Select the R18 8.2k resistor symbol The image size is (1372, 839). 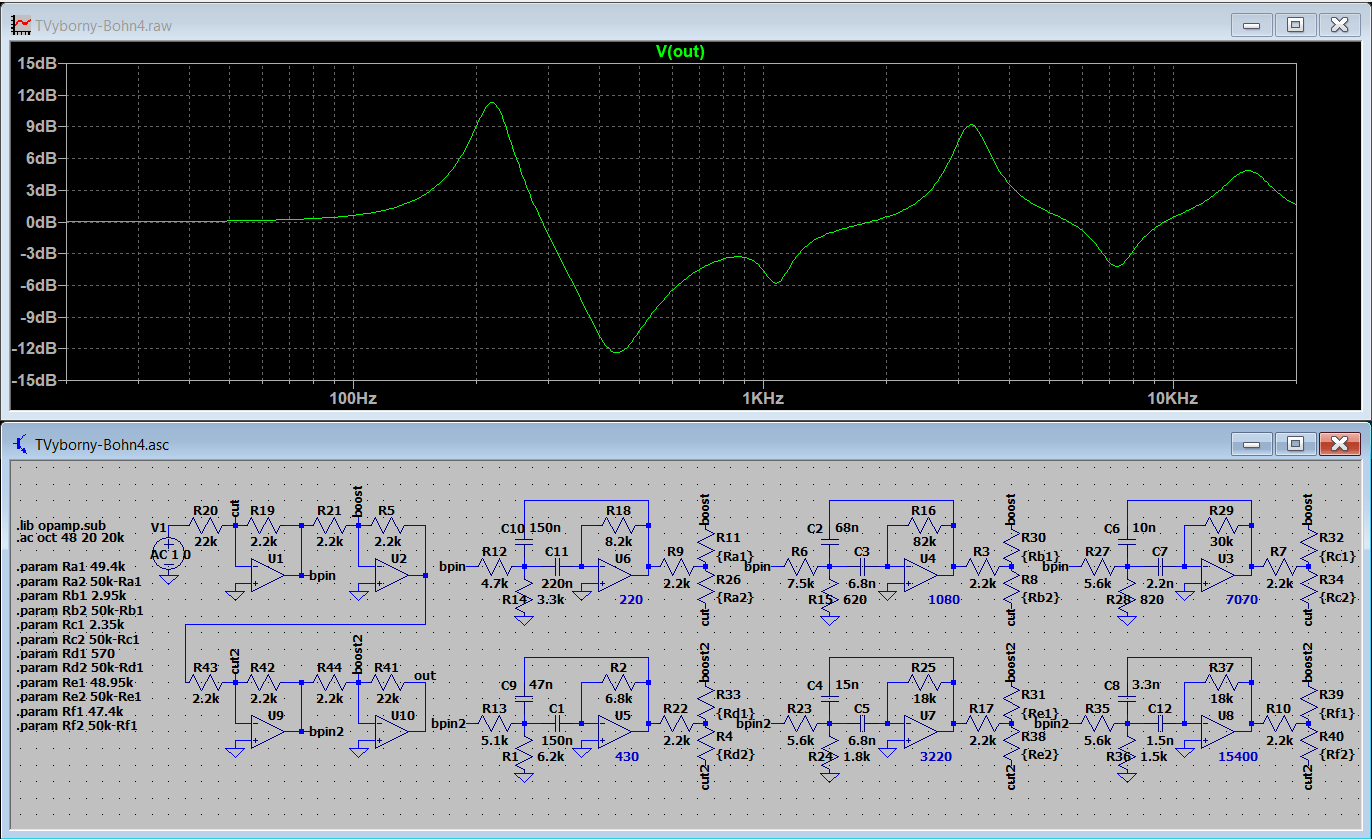(x=617, y=524)
